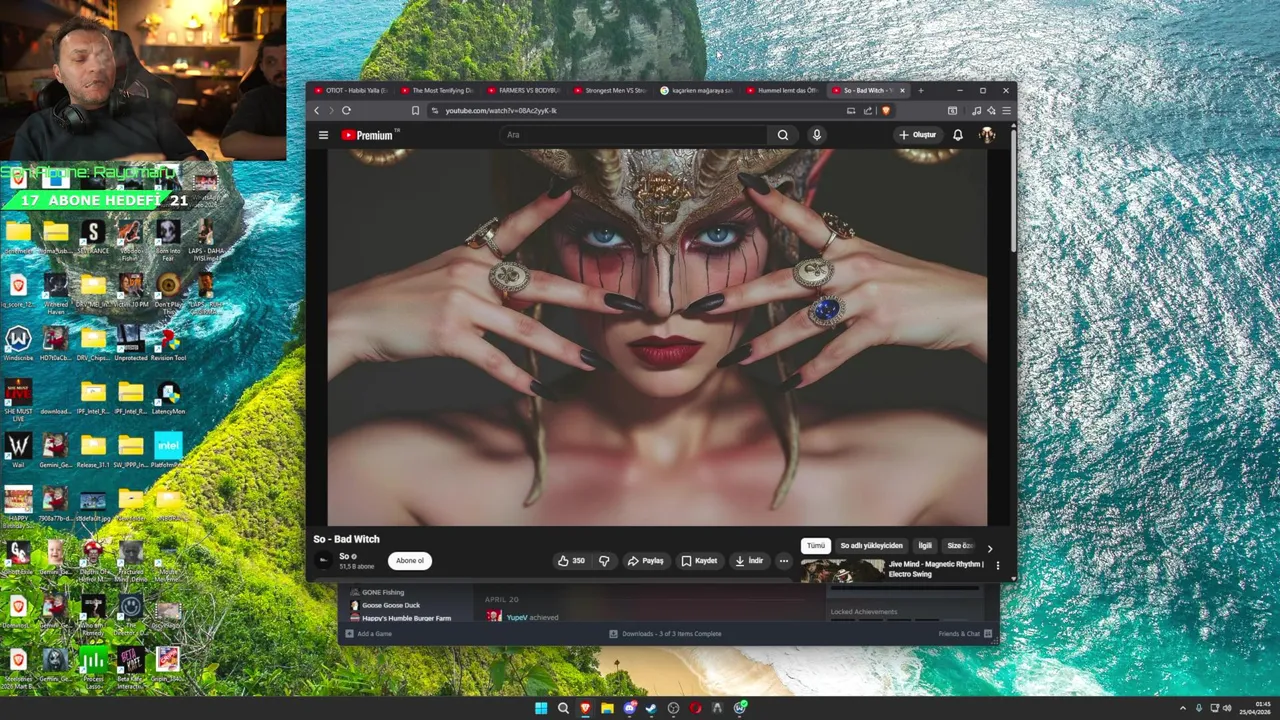This screenshot has width=1280, height=720.
Task: Open the browser hamburger menu
Action: click(1006, 110)
